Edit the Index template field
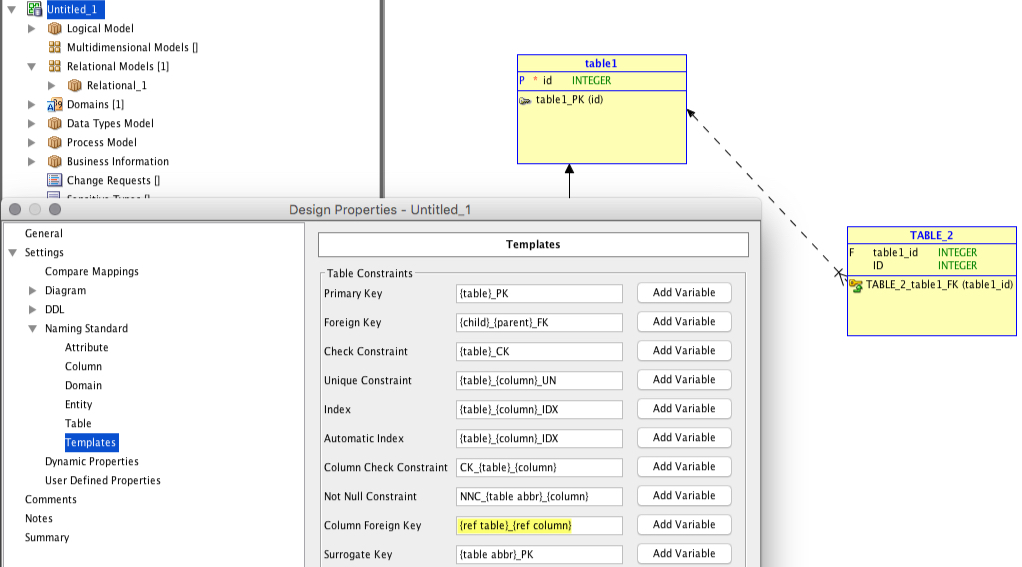 tap(539, 410)
